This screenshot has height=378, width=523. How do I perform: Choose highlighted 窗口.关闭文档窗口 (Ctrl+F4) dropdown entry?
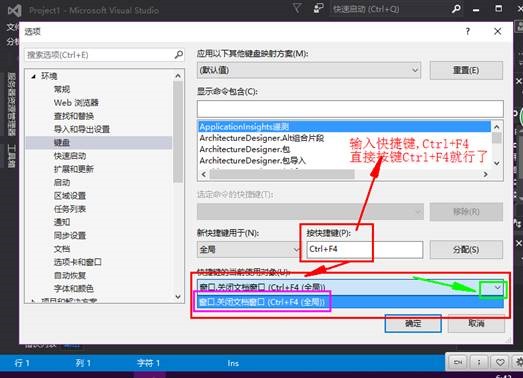350,302
